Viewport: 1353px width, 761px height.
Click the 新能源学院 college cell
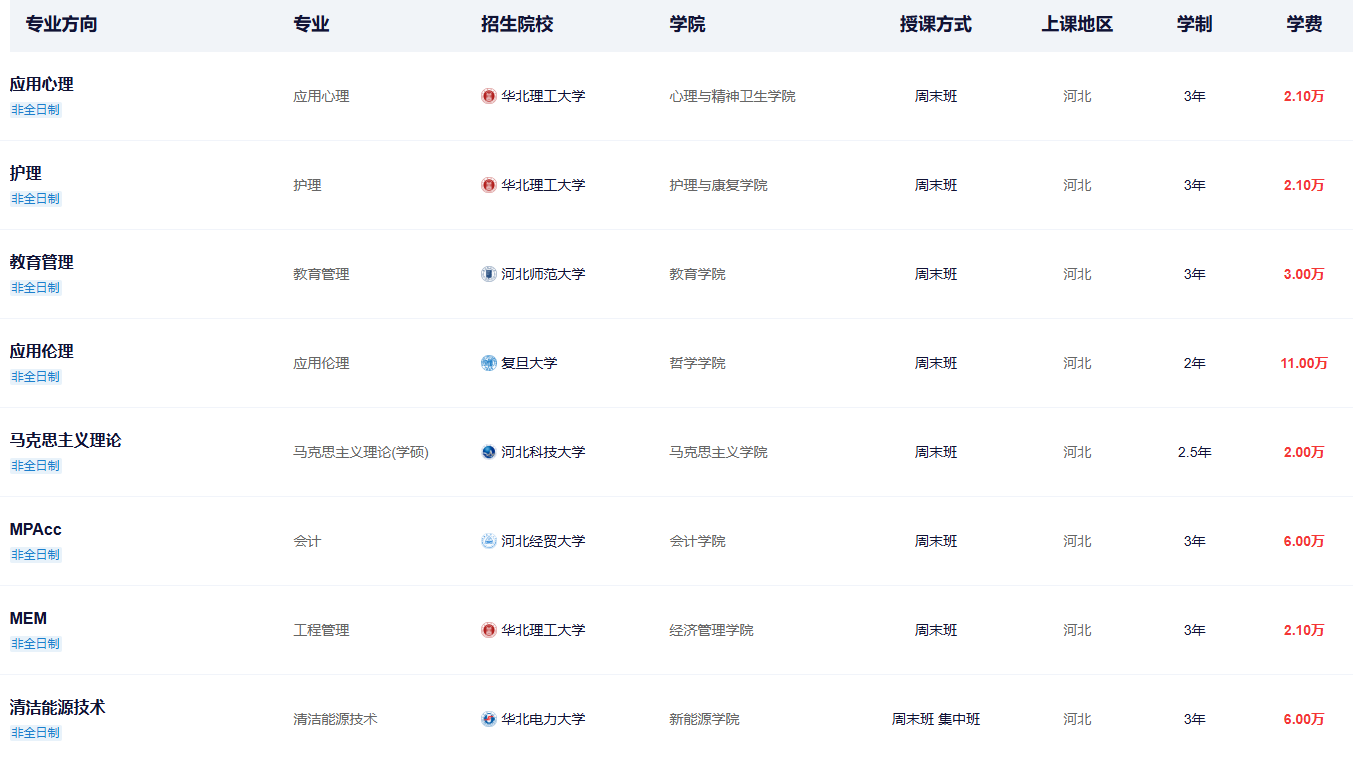pyautogui.click(x=704, y=719)
